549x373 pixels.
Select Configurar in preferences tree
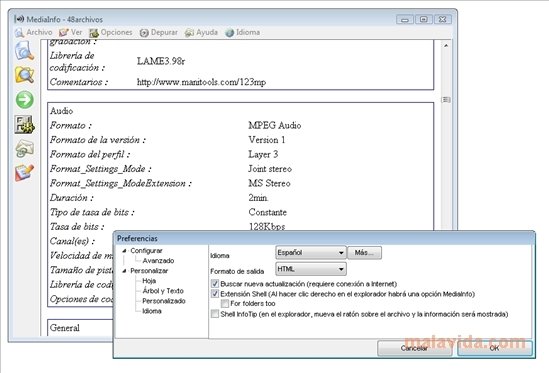point(146,251)
